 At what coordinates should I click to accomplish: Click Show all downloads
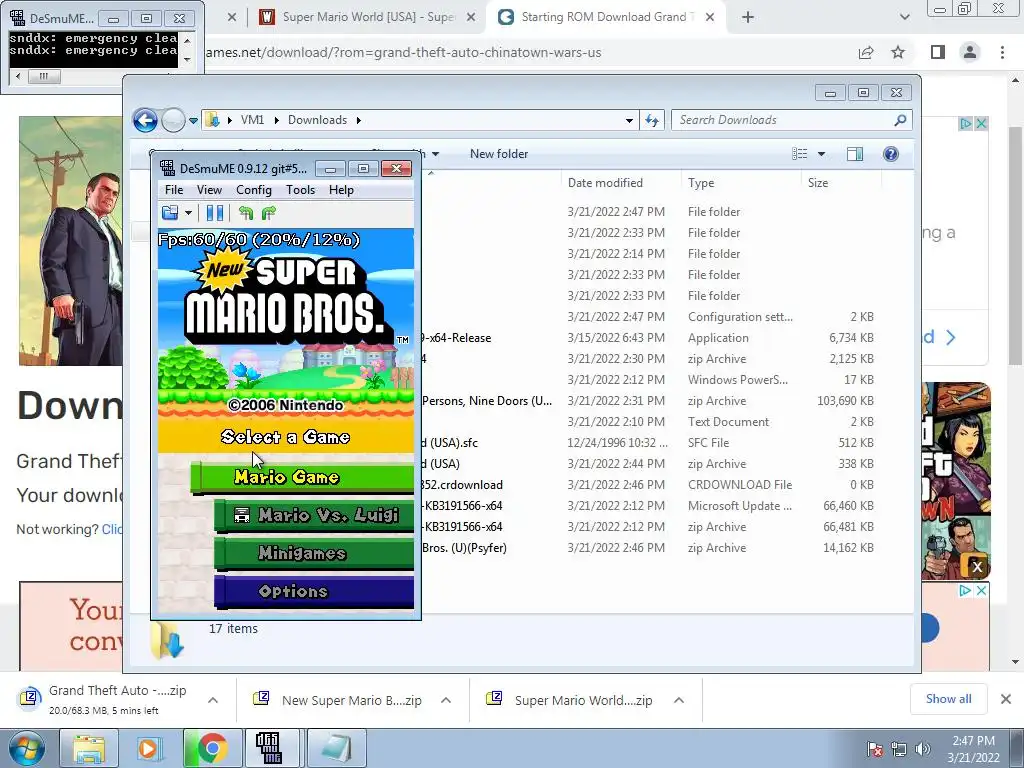[x=948, y=699]
